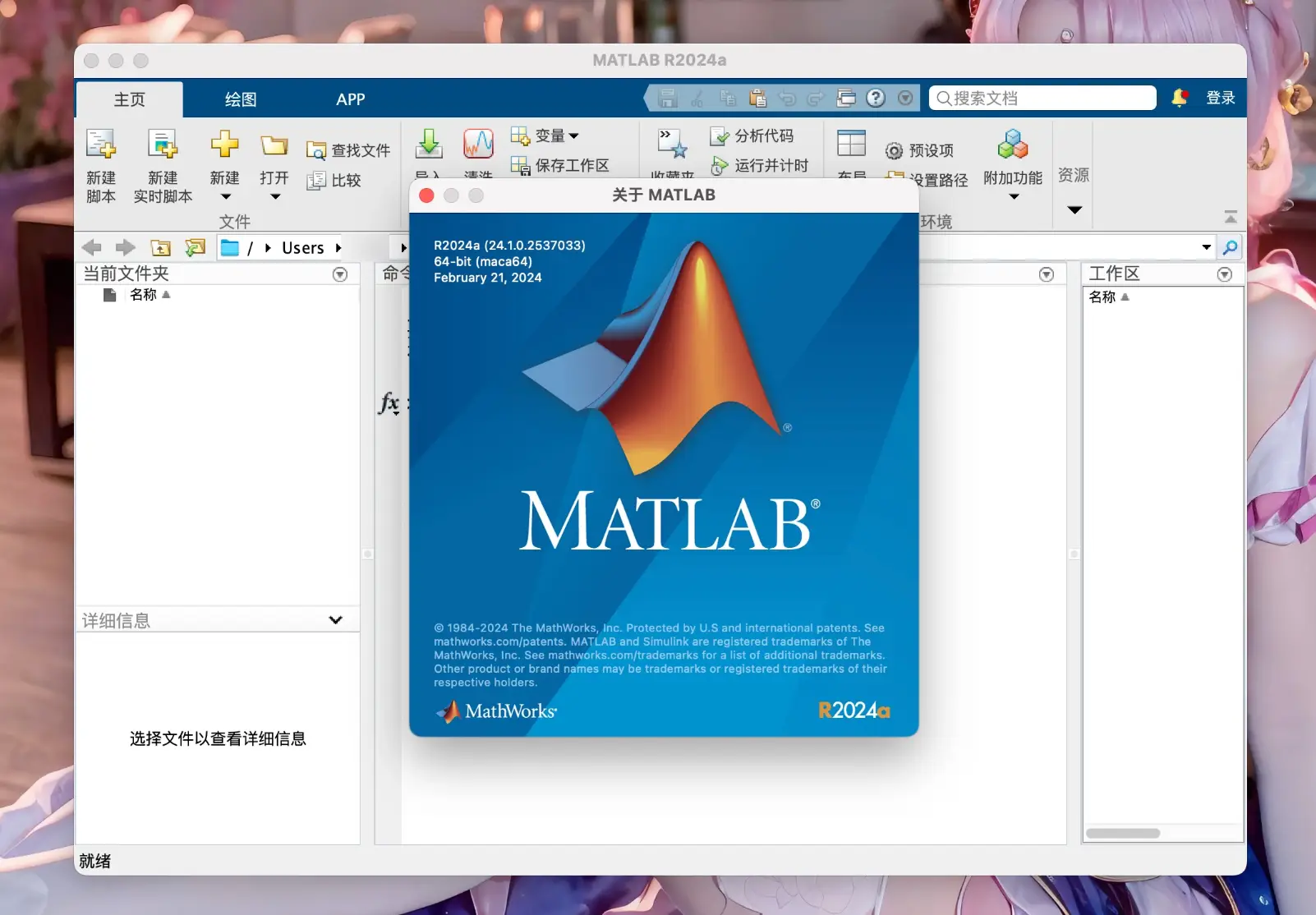Expand the Resources (资源) section arrow
This screenshot has height=915, width=1316.
(x=1074, y=210)
